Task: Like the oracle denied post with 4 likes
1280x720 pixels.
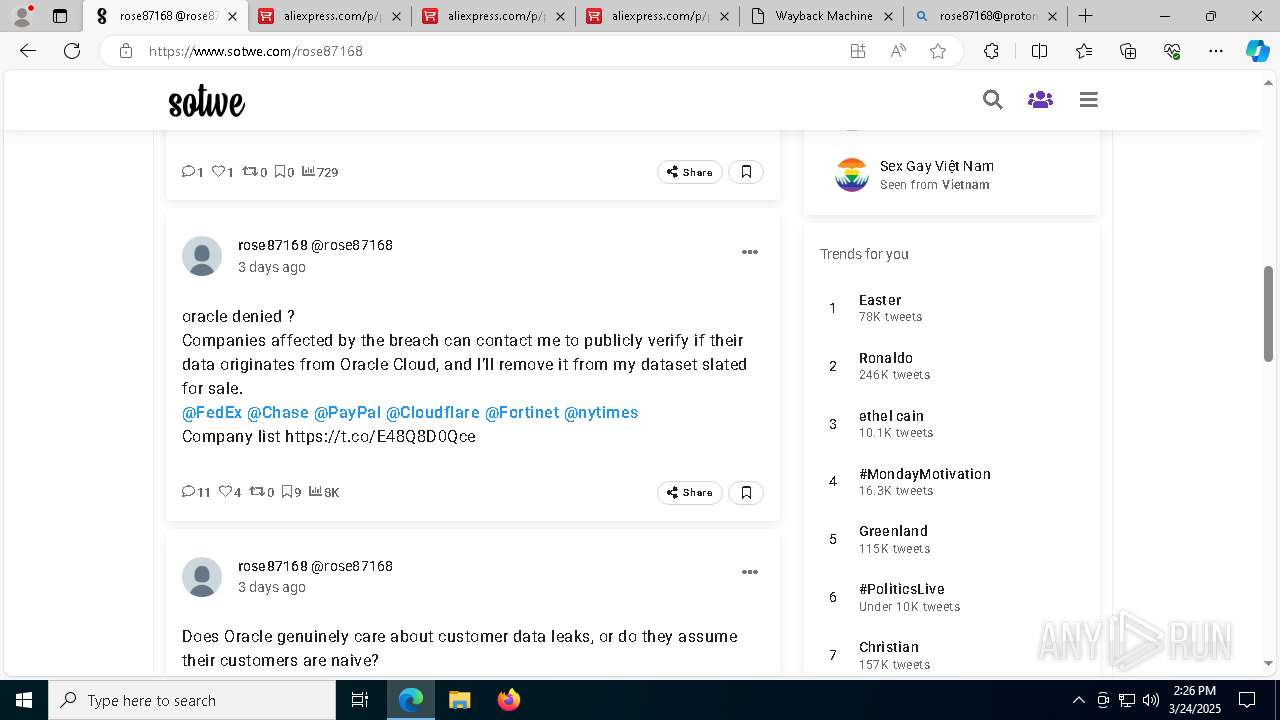Action: point(225,491)
